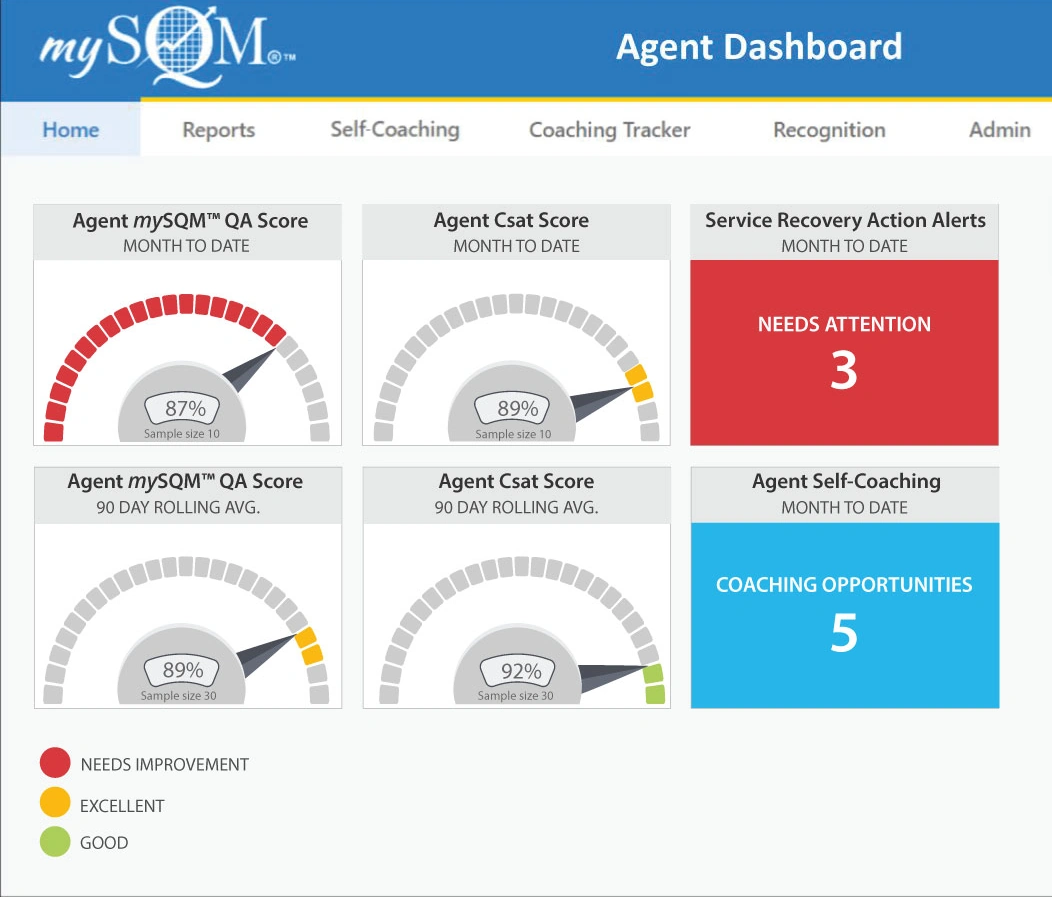Click the Agent QA Score month-to-date gauge needle
The height and width of the screenshot is (897, 1052).
(250, 370)
